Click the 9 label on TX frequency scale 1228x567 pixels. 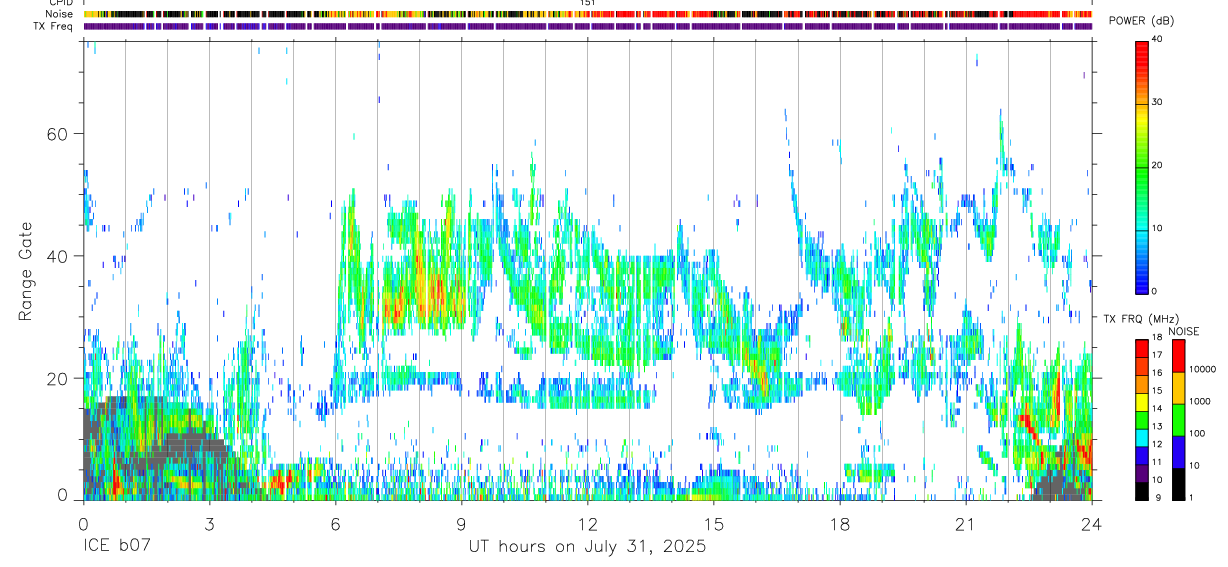click(1158, 498)
